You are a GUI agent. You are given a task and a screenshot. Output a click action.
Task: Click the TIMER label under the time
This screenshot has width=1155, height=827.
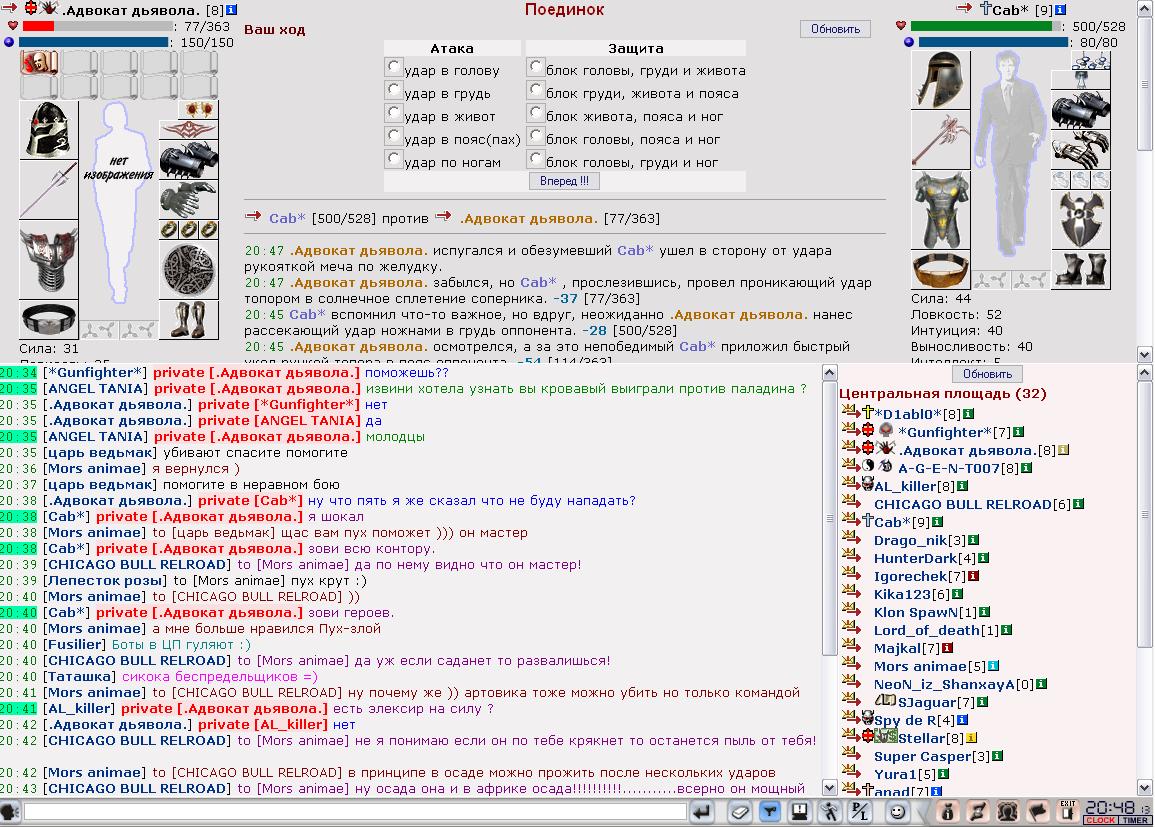(1134, 820)
